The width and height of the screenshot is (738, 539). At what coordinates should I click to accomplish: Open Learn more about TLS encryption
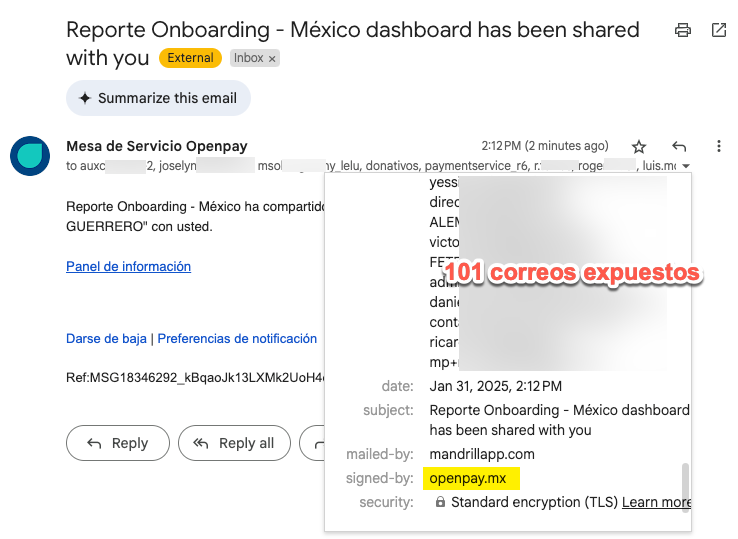click(x=657, y=502)
